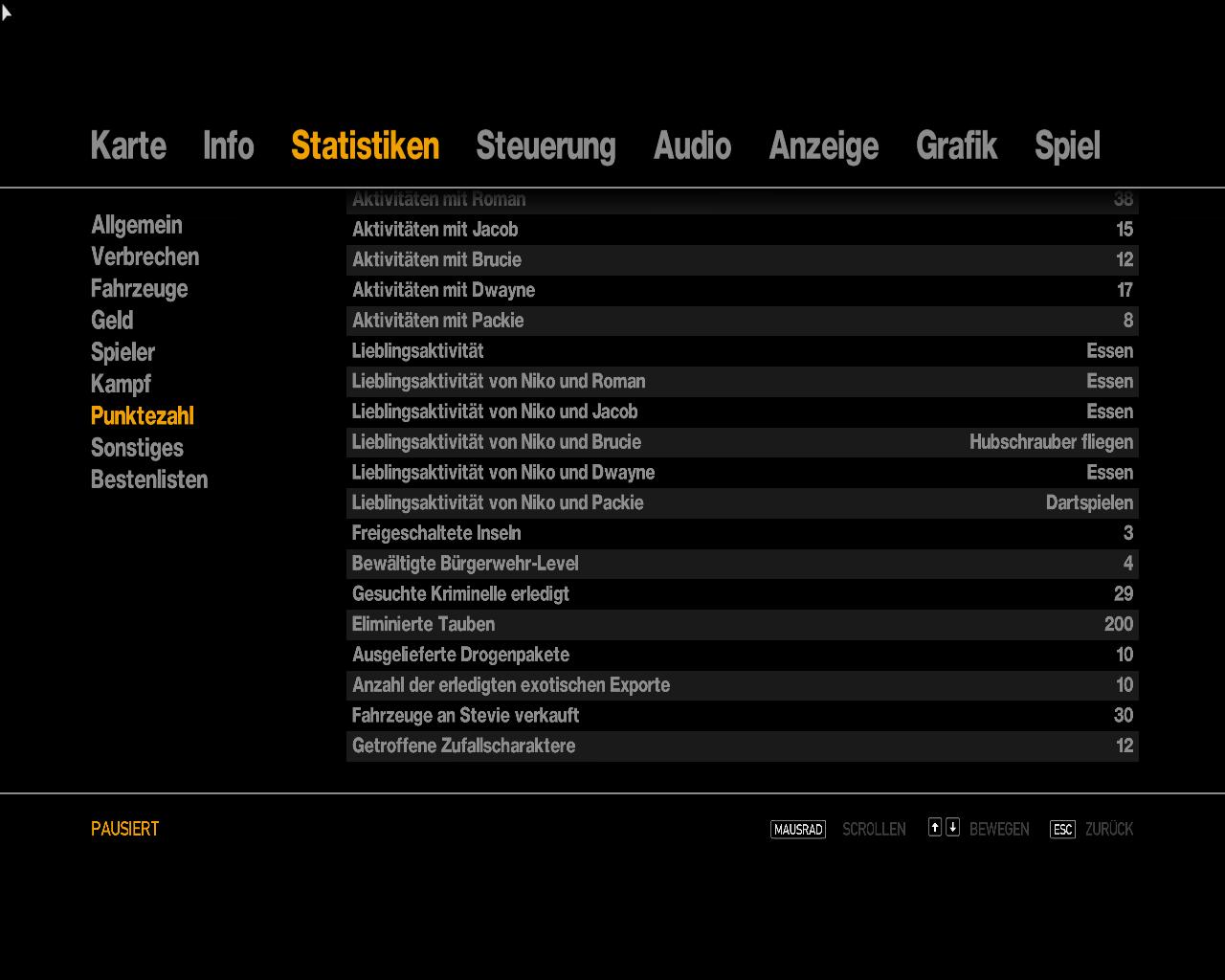Click the SCROLLEN label

(874, 830)
